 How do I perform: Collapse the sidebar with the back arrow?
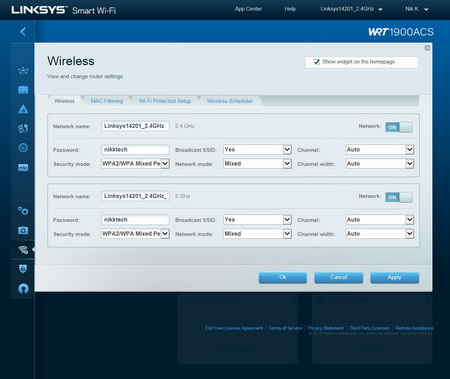[x=23, y=32]
